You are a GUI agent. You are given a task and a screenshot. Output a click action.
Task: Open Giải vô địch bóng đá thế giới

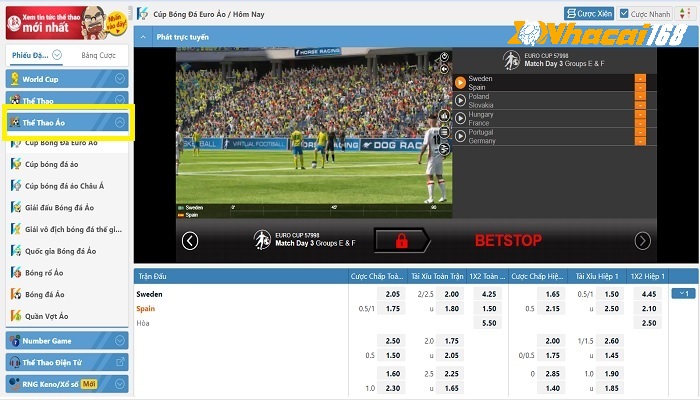(73, 229)
